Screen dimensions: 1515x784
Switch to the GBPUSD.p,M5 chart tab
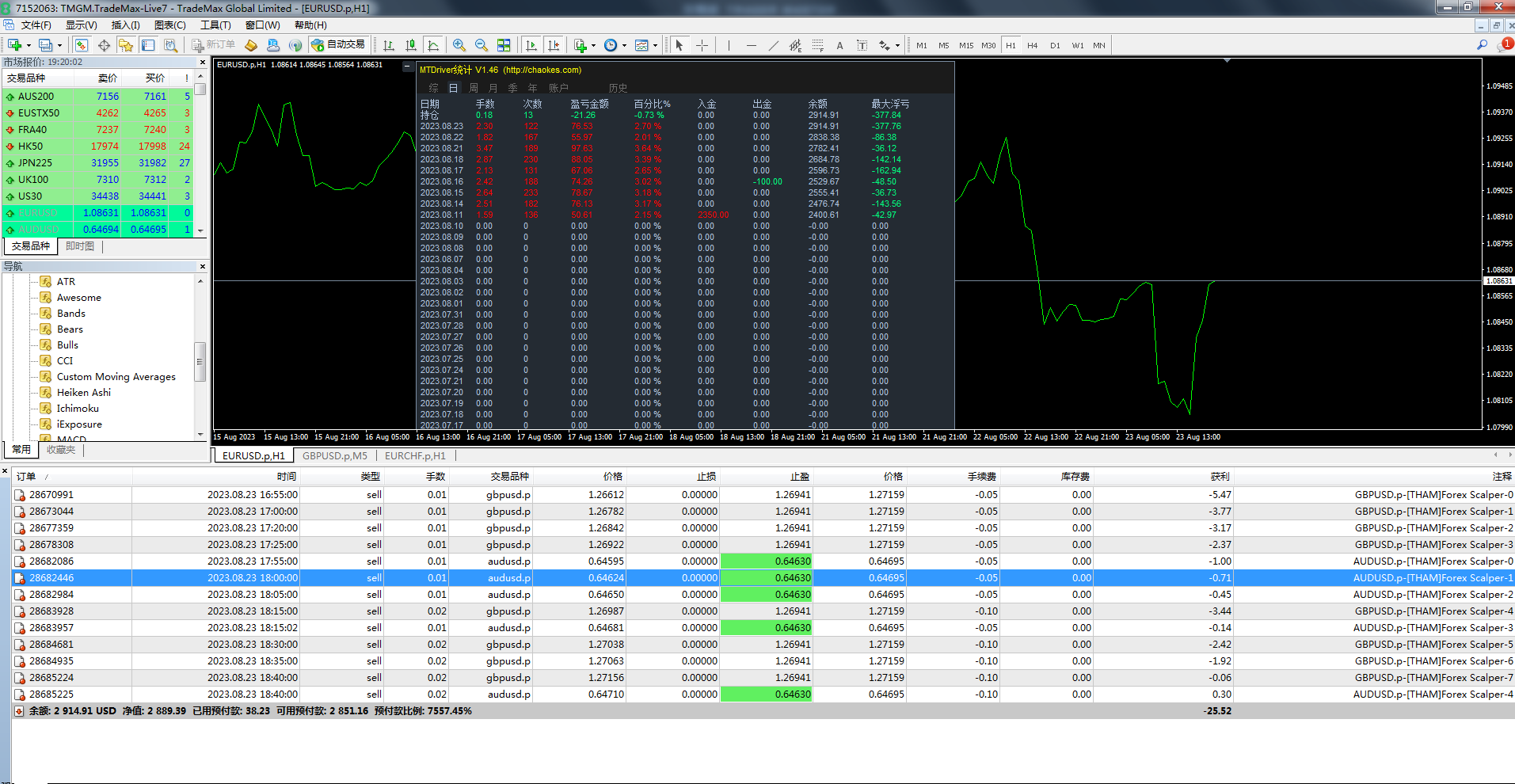click(334, 455)
